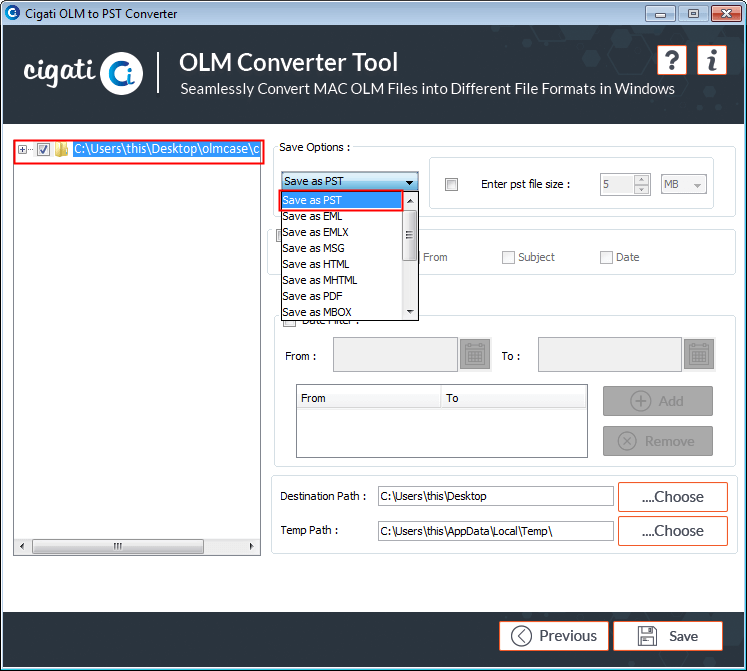The width and height of the screenshot is (747, 671).
Task: Tick the Subject checkbox
Action: [508, 257]
